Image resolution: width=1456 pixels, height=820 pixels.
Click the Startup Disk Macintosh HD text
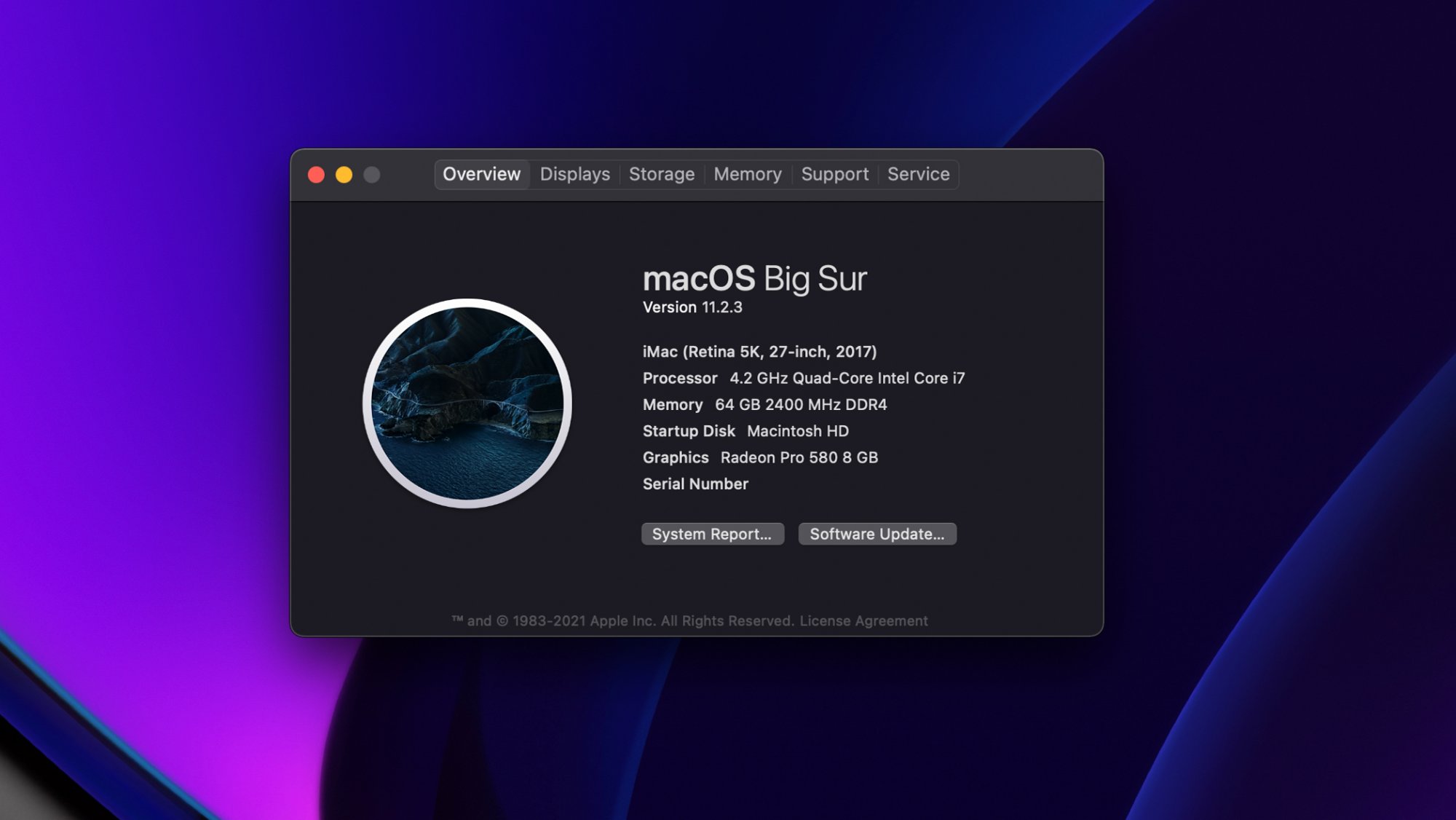745,431
